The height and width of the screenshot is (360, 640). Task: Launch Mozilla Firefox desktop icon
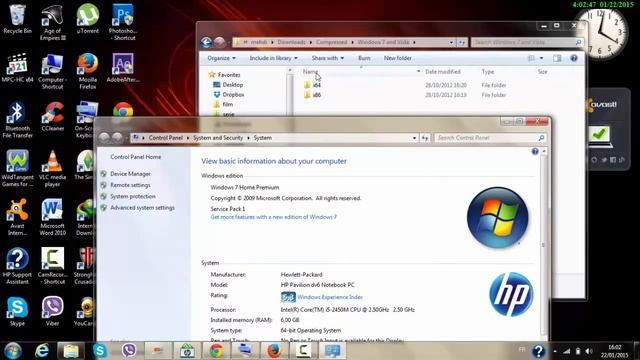pyautogui.click(x=87, y=71)
